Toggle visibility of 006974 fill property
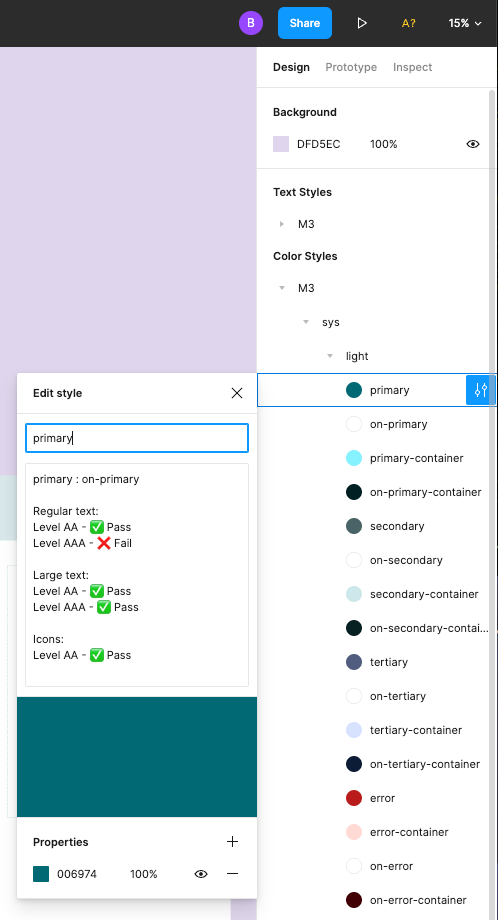498x920 pixels. (201, 874)
